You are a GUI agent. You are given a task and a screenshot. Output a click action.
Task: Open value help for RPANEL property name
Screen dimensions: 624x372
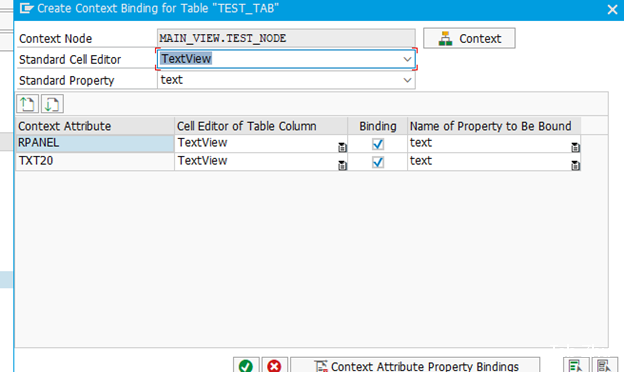[x=575, y=147]
